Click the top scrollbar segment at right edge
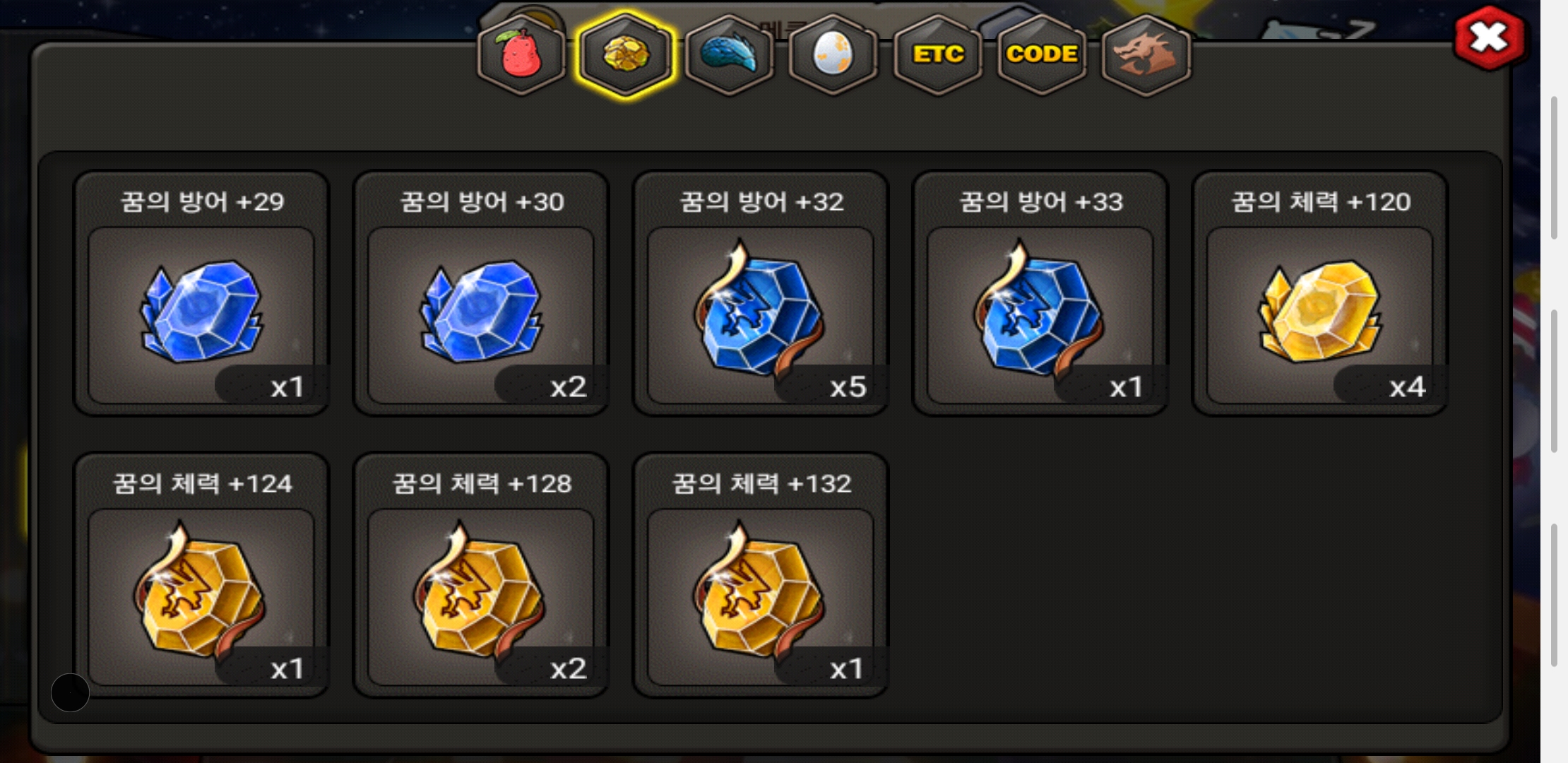Image resolution: width=1568 pixels, height=763 pixels. [1554, 167]
